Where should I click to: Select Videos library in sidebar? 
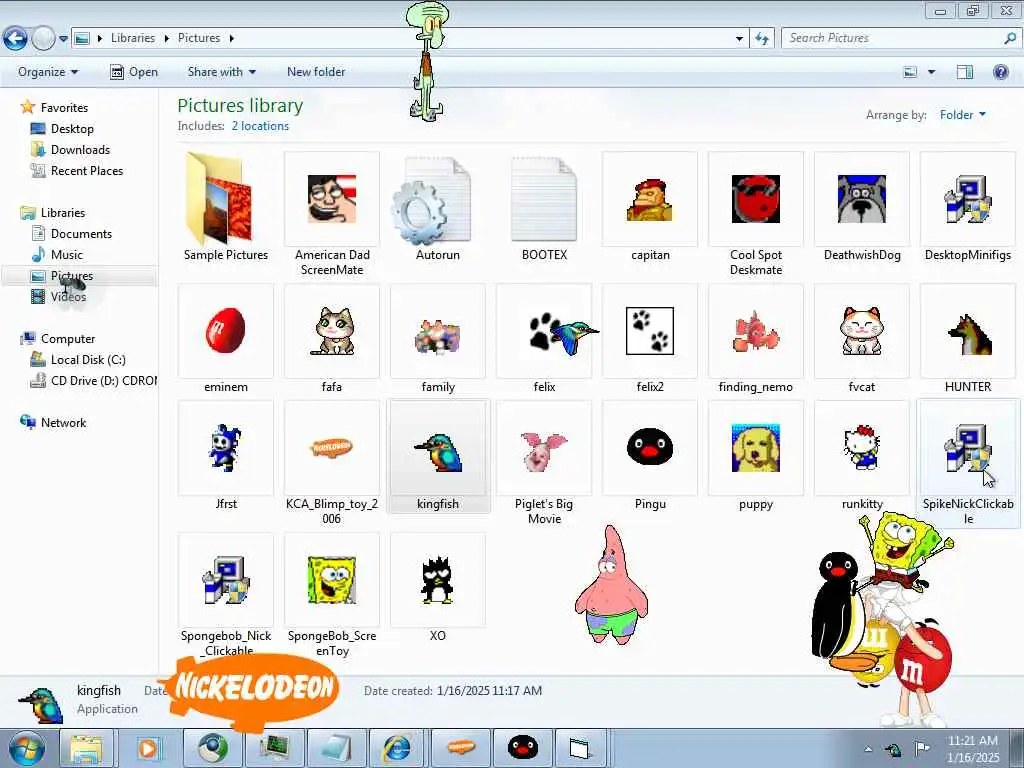68,296
